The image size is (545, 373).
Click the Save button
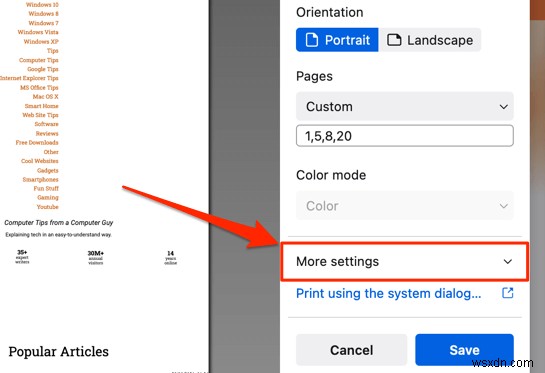coord(464,350)
